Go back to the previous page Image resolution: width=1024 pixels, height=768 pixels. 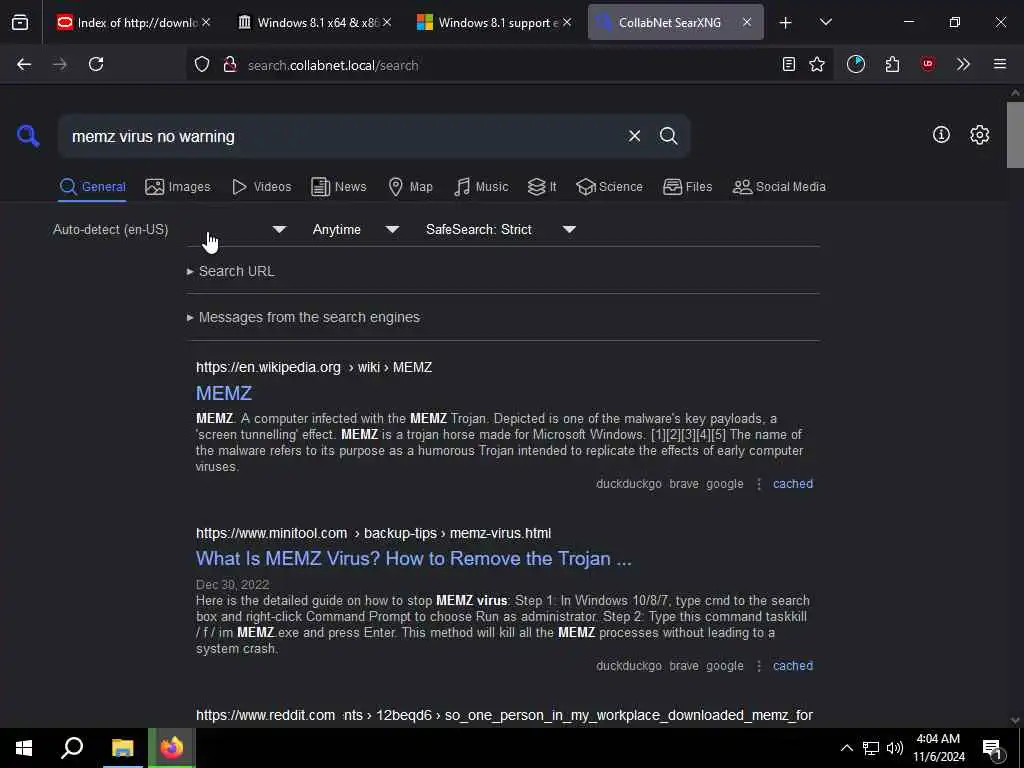pyautogui.click(x=24, y=64)
